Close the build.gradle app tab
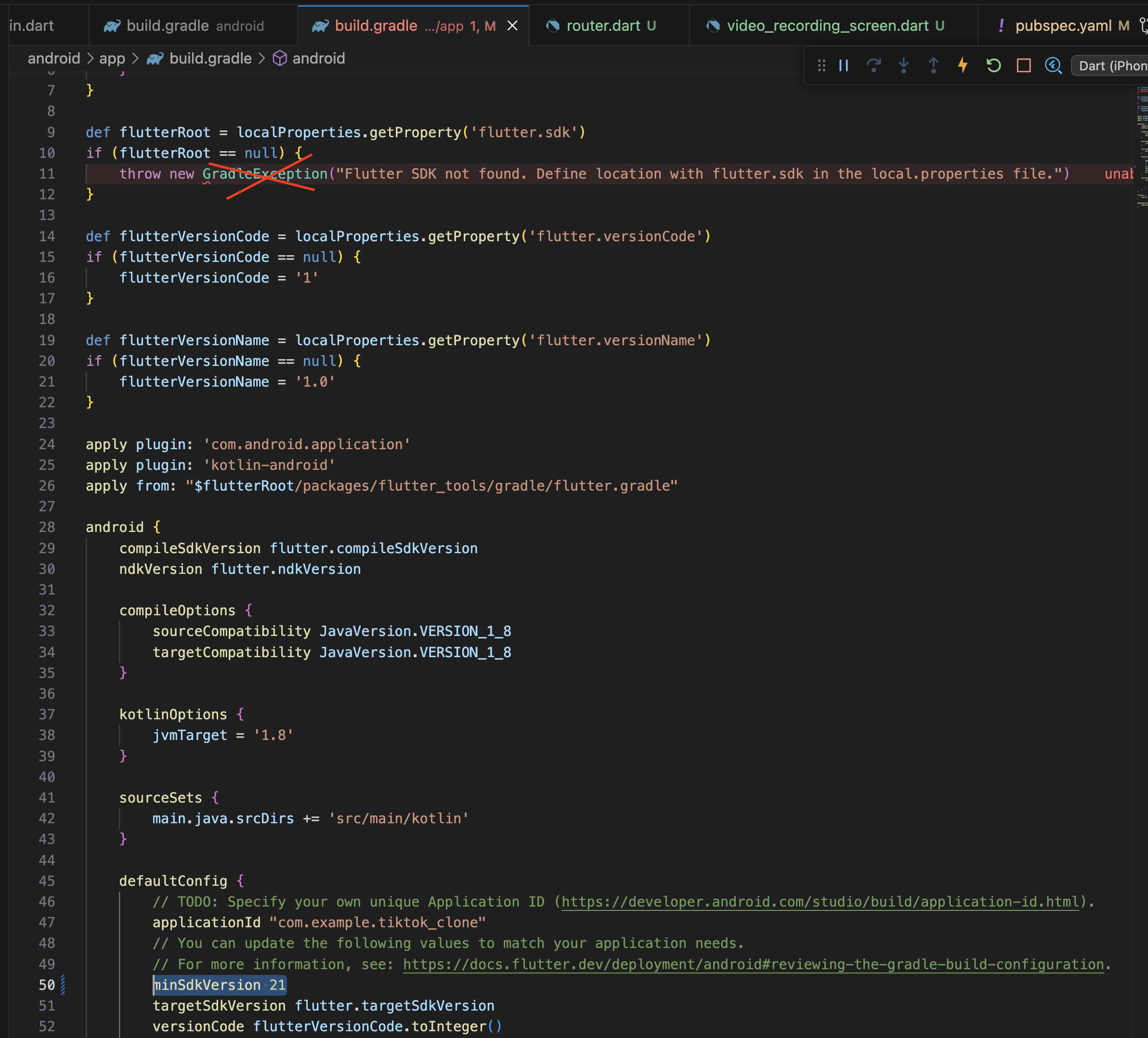Viewport: 1148px width, 1038px height. (512, 26)
